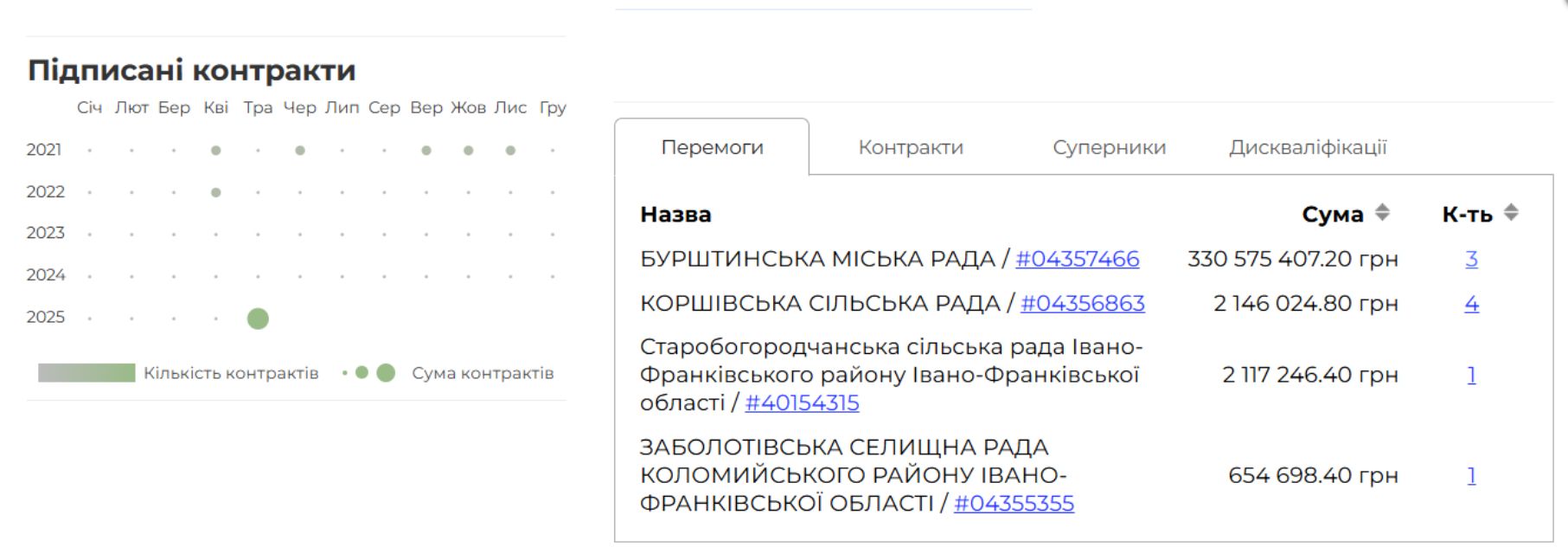Sort the table by Сума column
Screen dimensions: 1568x547
point(1382,213)
